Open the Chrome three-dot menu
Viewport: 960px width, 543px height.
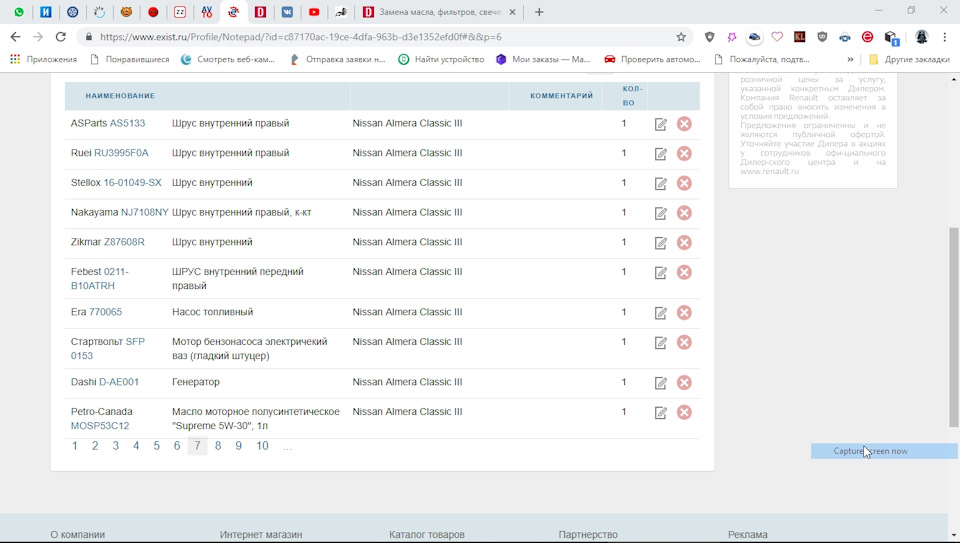point(945,37)
